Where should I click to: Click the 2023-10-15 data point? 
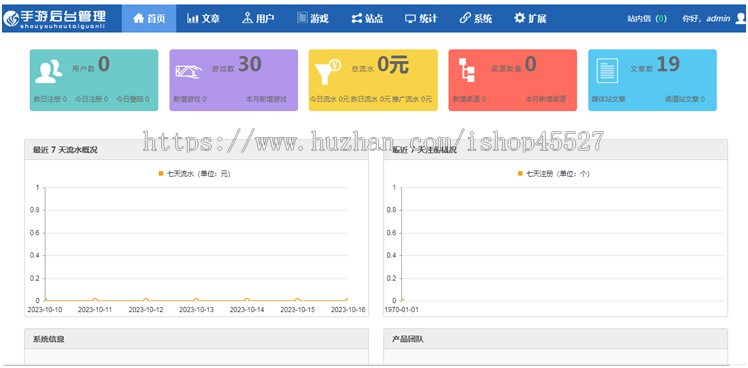click(298, 301)
